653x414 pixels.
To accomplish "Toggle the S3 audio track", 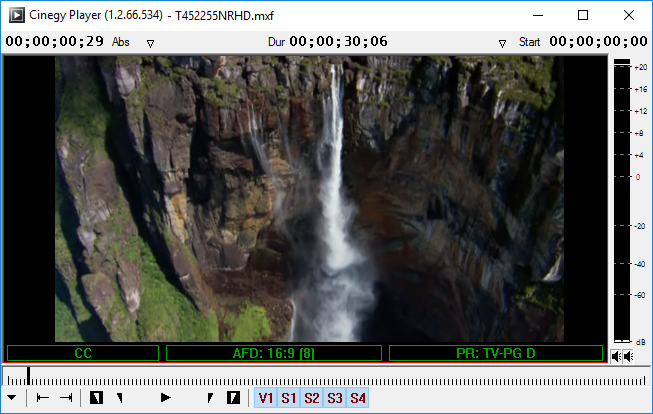I will pos(335,398).
